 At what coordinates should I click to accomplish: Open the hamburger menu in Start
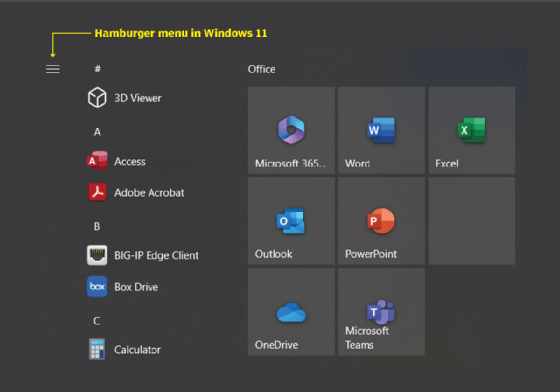pyautogui.click(x=52, y=69)
